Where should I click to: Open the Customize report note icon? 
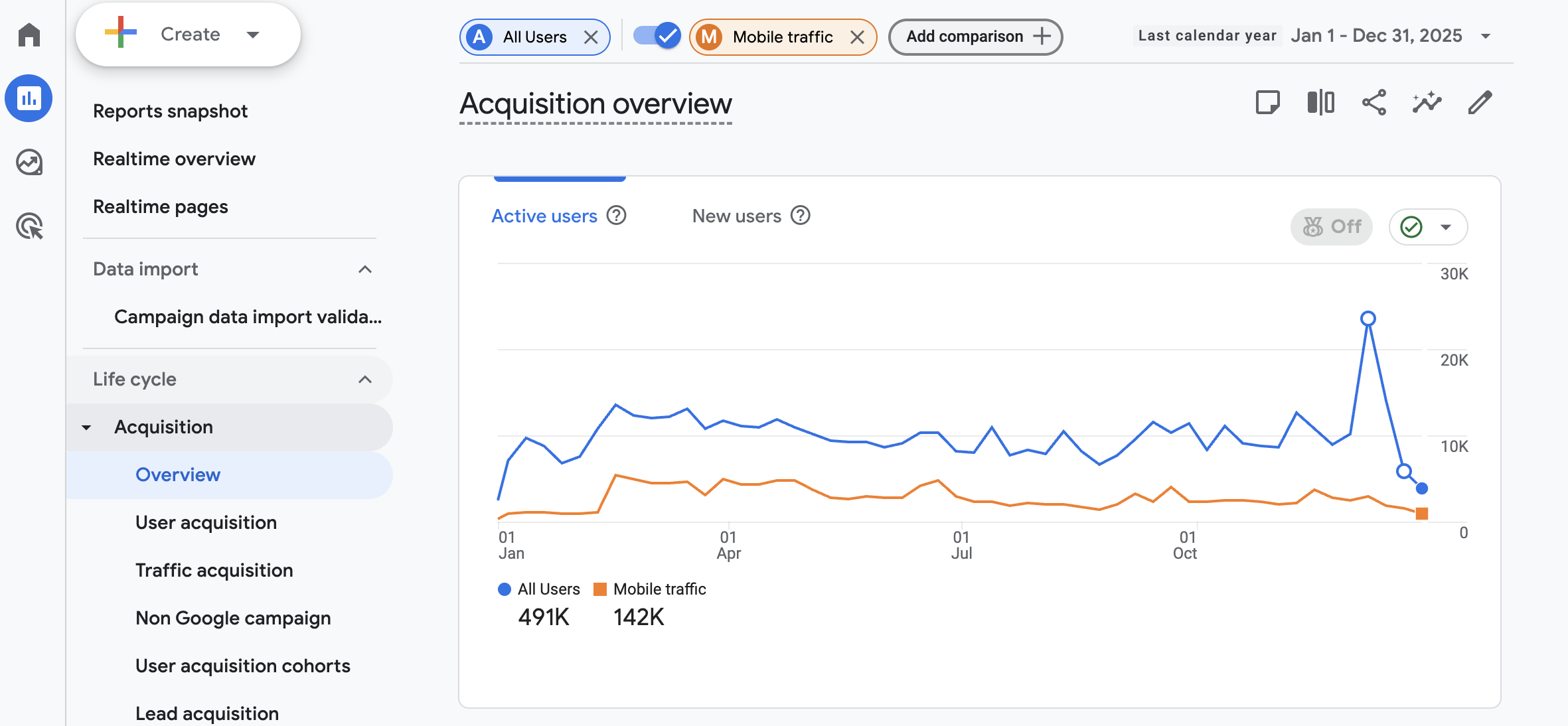click(x=1267, y=103)
